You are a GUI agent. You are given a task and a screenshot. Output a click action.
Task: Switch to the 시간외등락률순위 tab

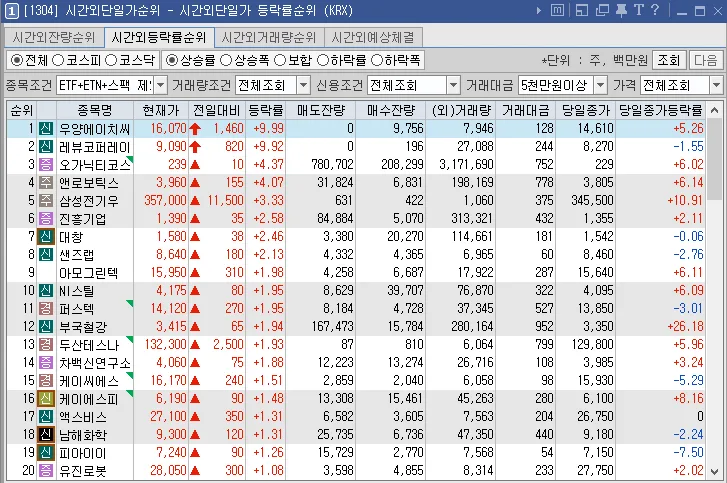coord(159,37)
